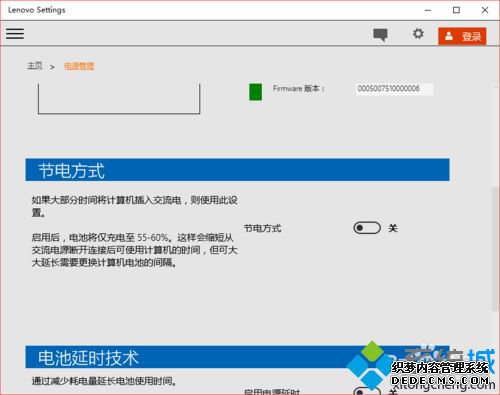Viewport: 500px width, 395px height.
Task: Go to 主页 in the breadcrumb
Action: point(35,66)
